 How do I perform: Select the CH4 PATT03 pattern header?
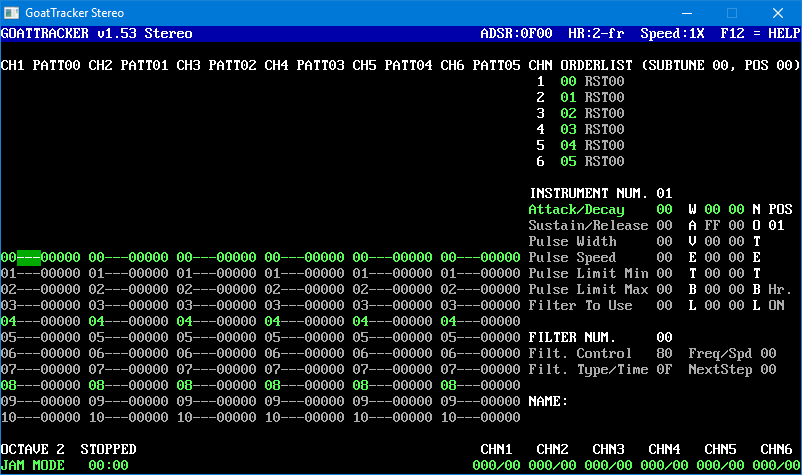click(x=304, y=65)
